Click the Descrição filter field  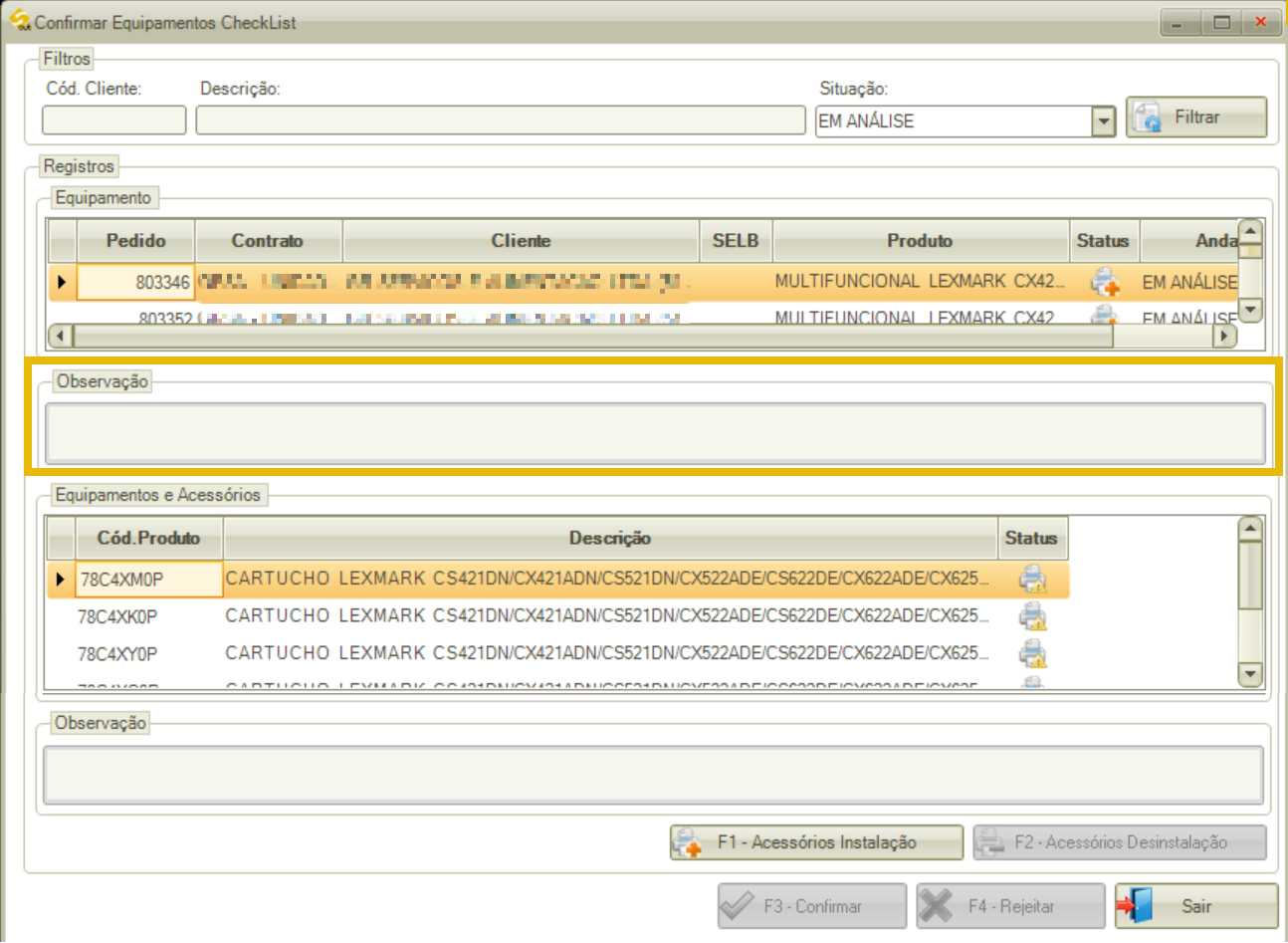500,119
